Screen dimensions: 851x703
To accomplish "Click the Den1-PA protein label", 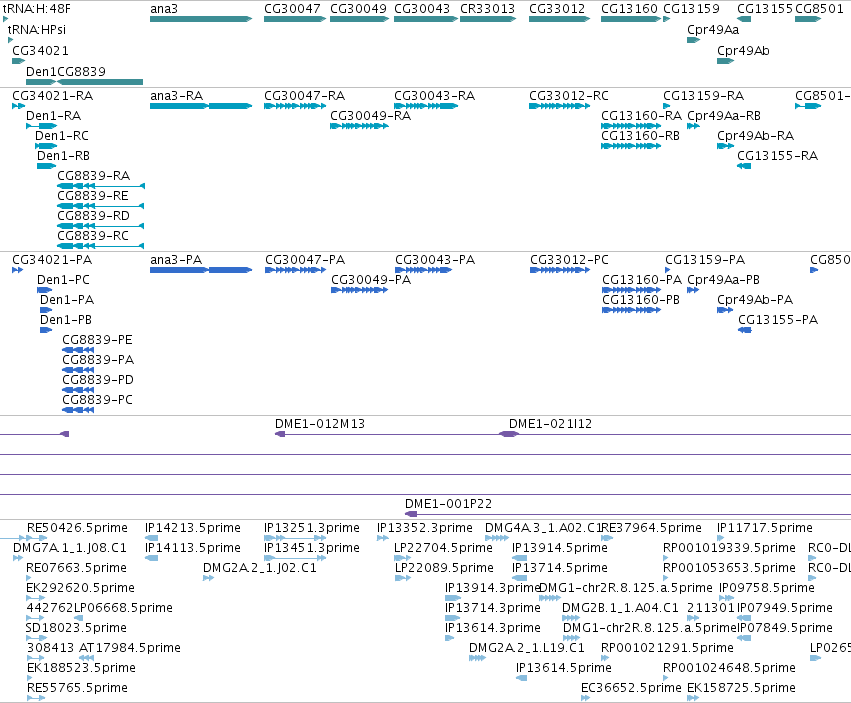I will pos(67,300).
